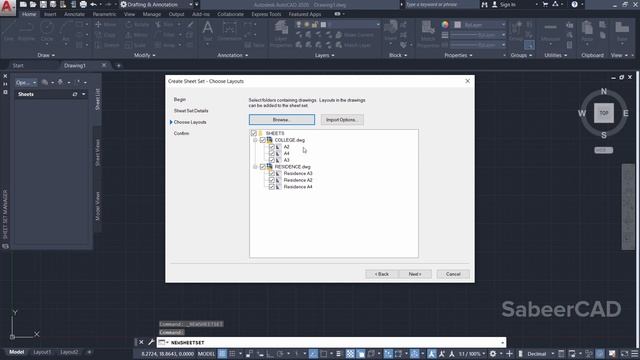Open the Open sheet set dropdown
Viewport: 640px width, 360px height.
tap(26, 82)
